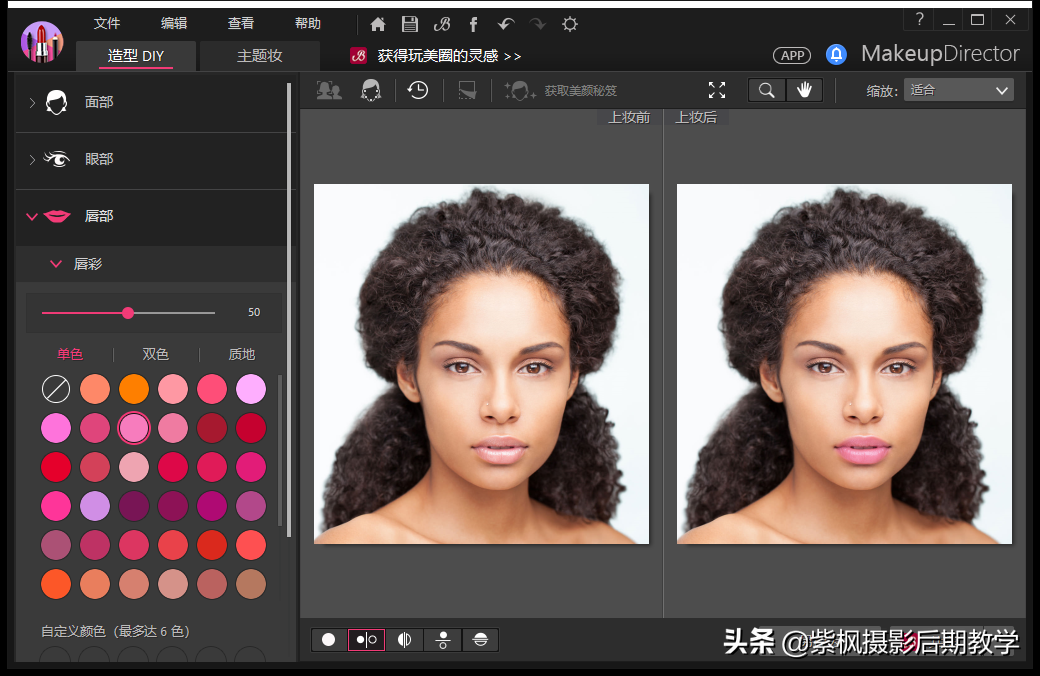Click the 获得玩美圈的灵感 link
Image resolution: width=1040 pixels, height=676 pixels.
449,56
